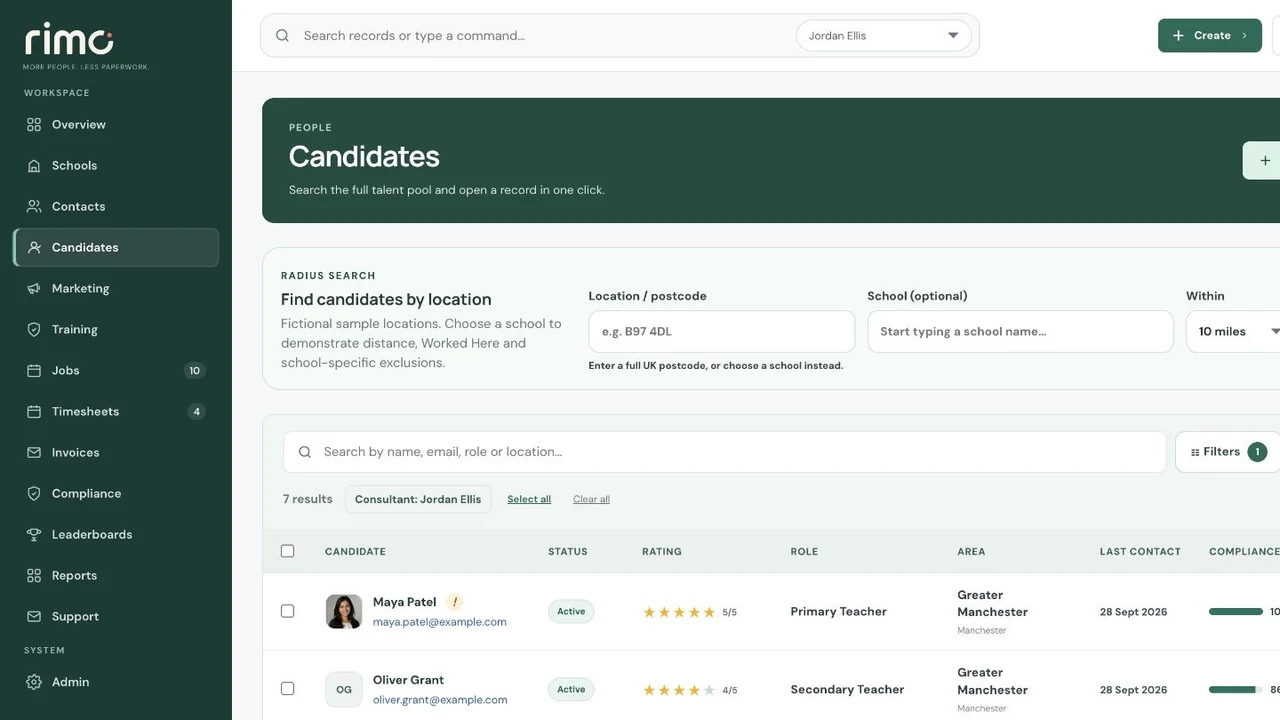Focus the search by name, email, role field

pyautogui.click(x=725, y=452)
